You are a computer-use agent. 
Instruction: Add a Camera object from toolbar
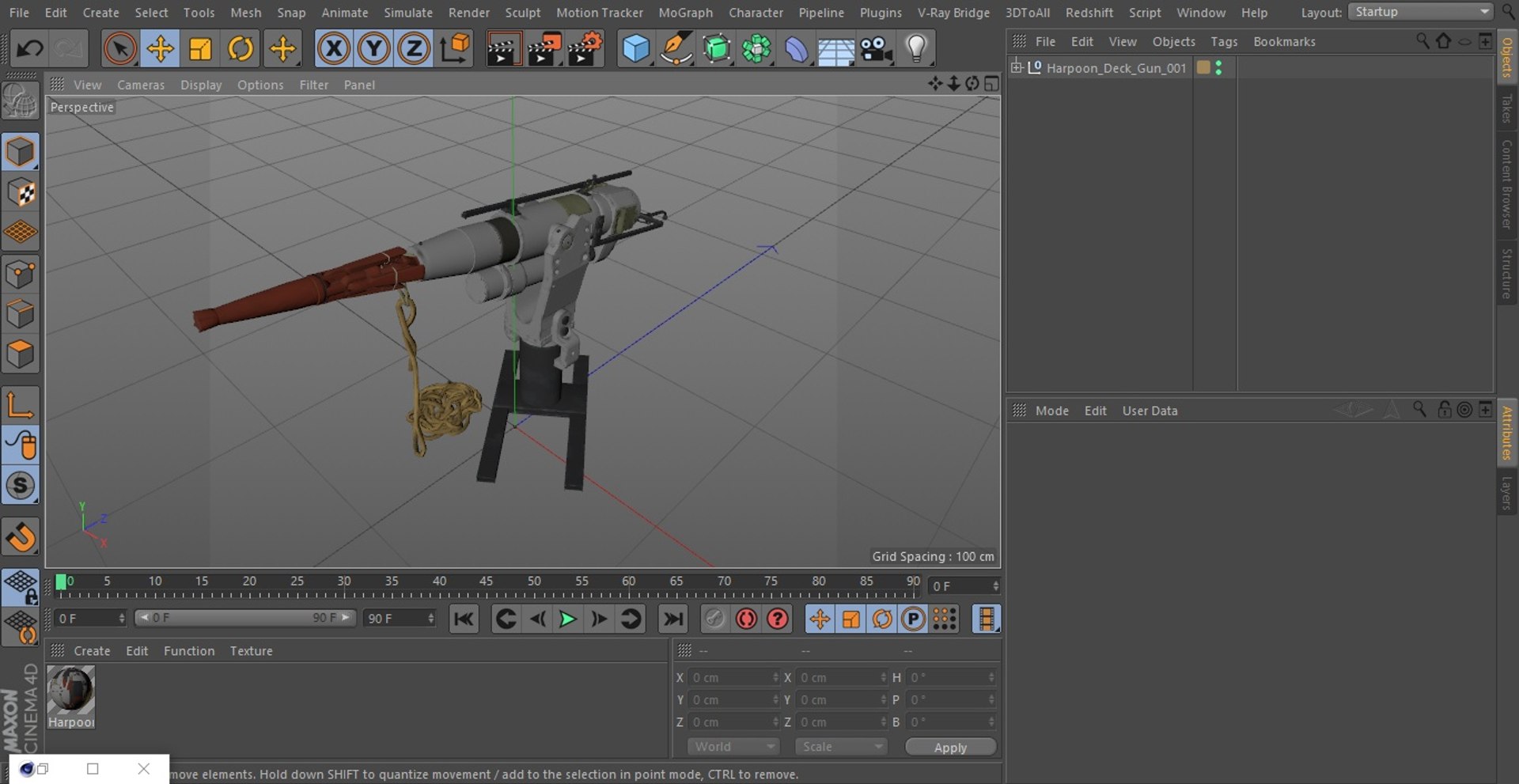point(877,49)
